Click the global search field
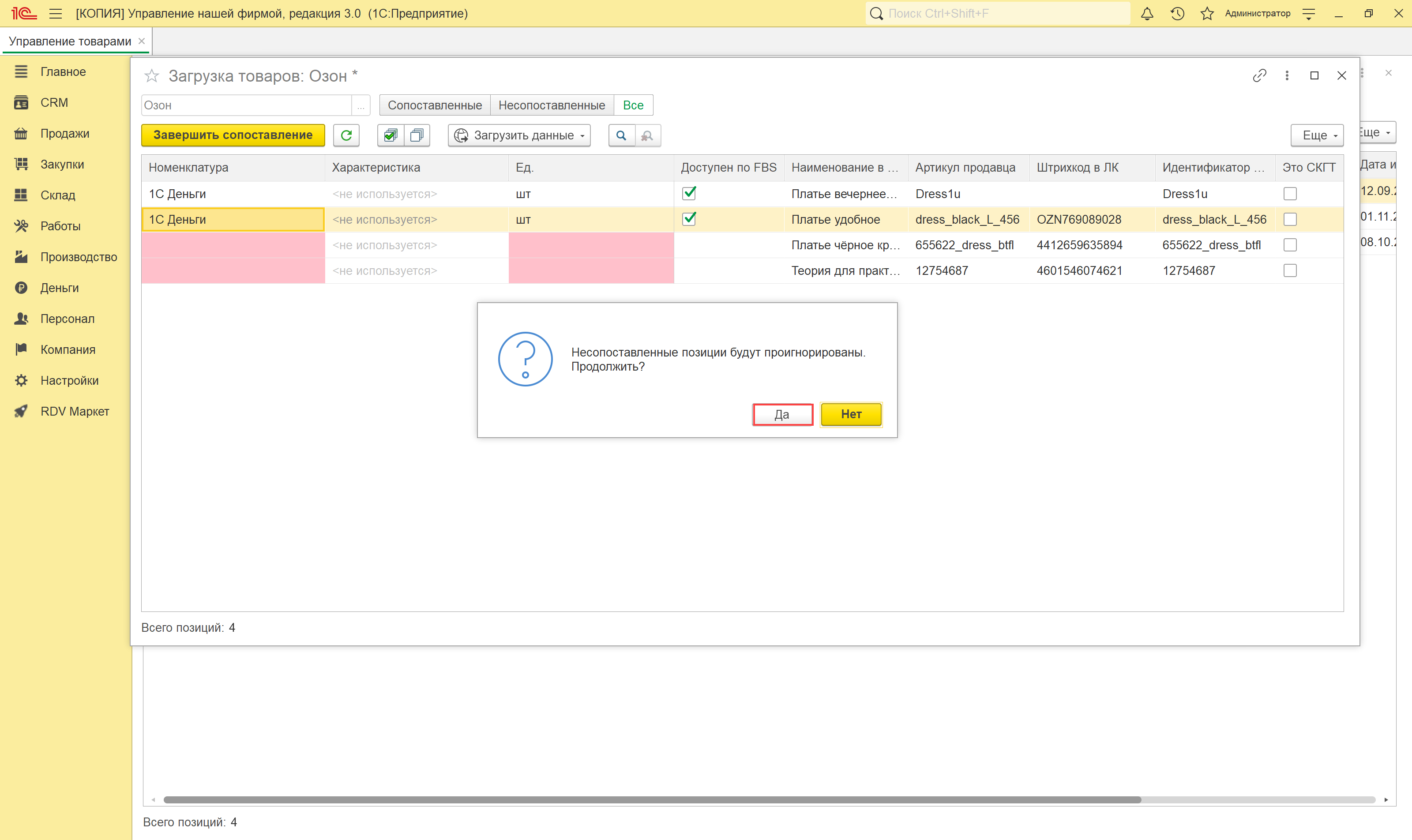The image size is (1412, 840). tap(998, 14)
